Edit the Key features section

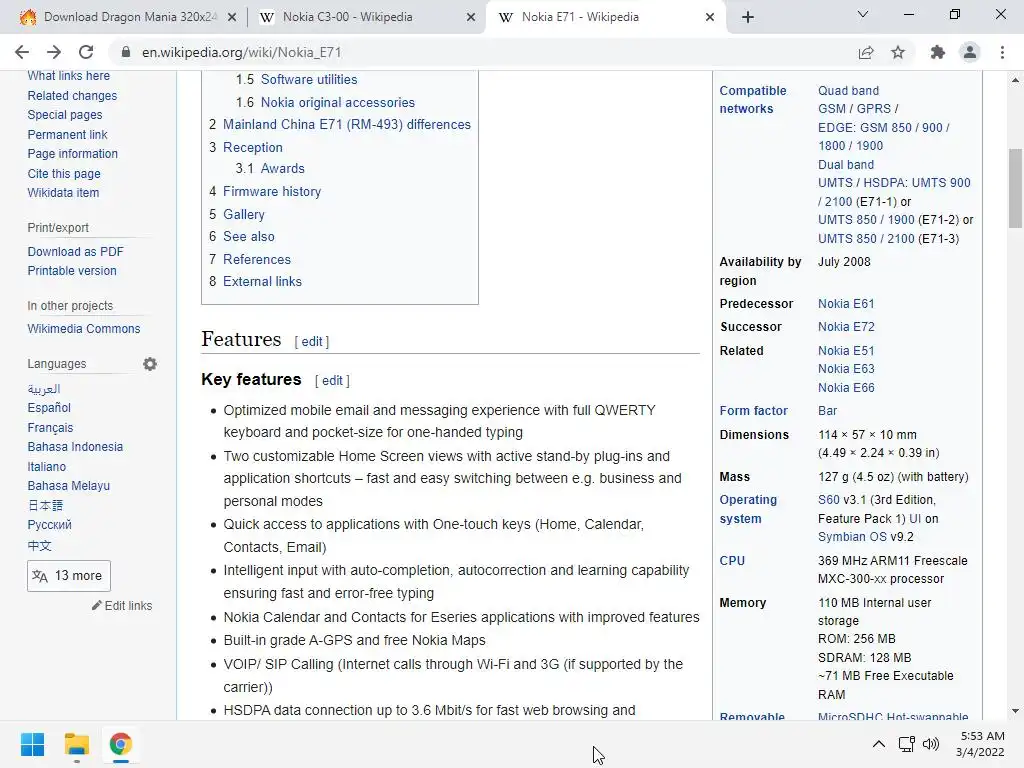click(x=332, y=381)
